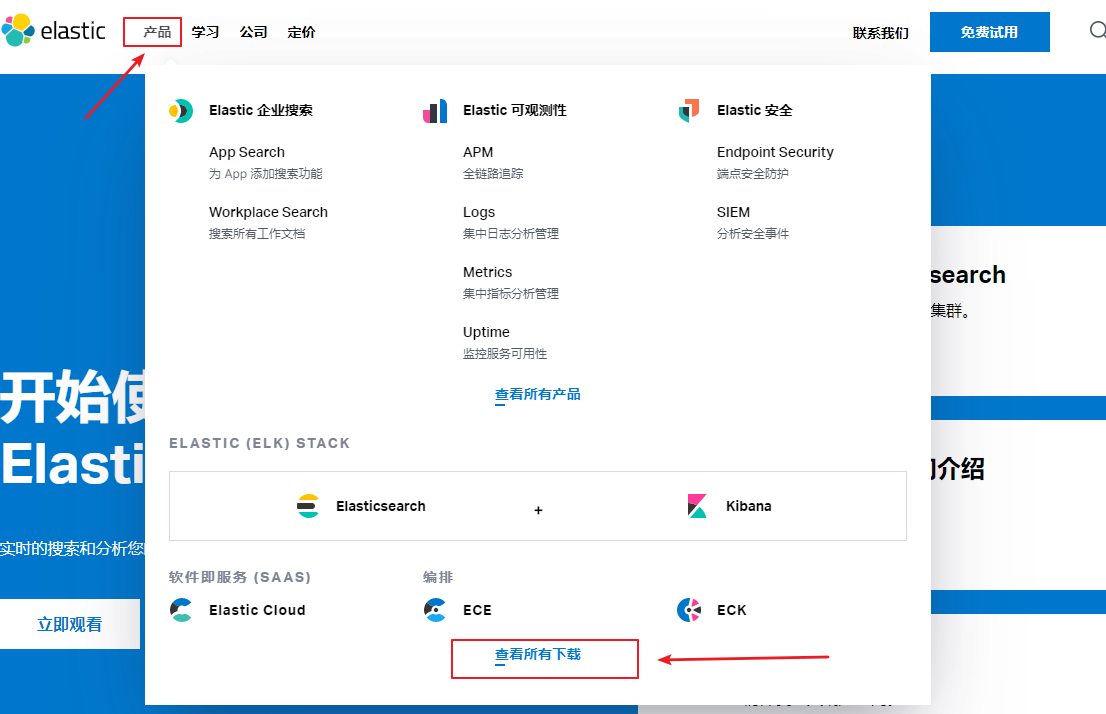Click the Elastic 安全 shield icon
Viewport: 1106px width, 714px height.
pyautogui.click(x=689, y=111)
